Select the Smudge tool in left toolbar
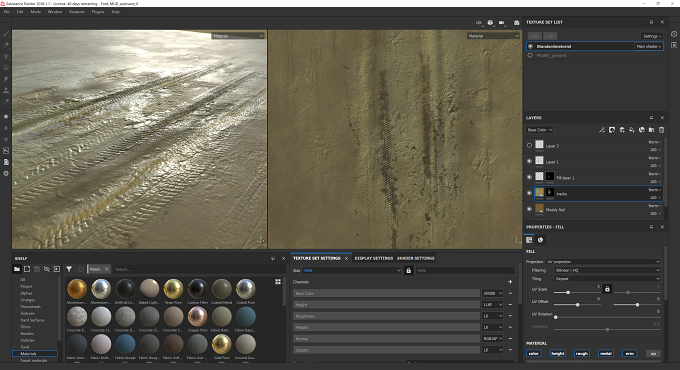The height and width of the screenshot is (370, 680). (6, 79)
